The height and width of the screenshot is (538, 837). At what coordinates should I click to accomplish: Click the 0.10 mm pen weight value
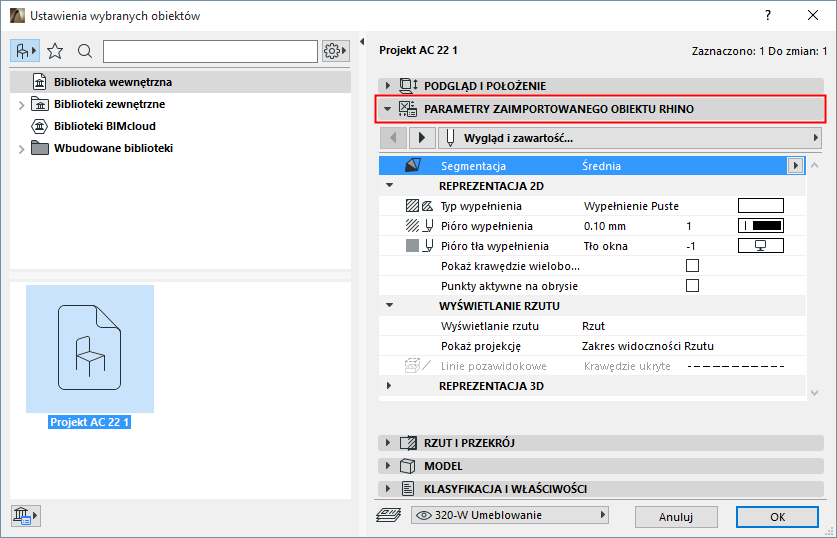coord(605,226)
